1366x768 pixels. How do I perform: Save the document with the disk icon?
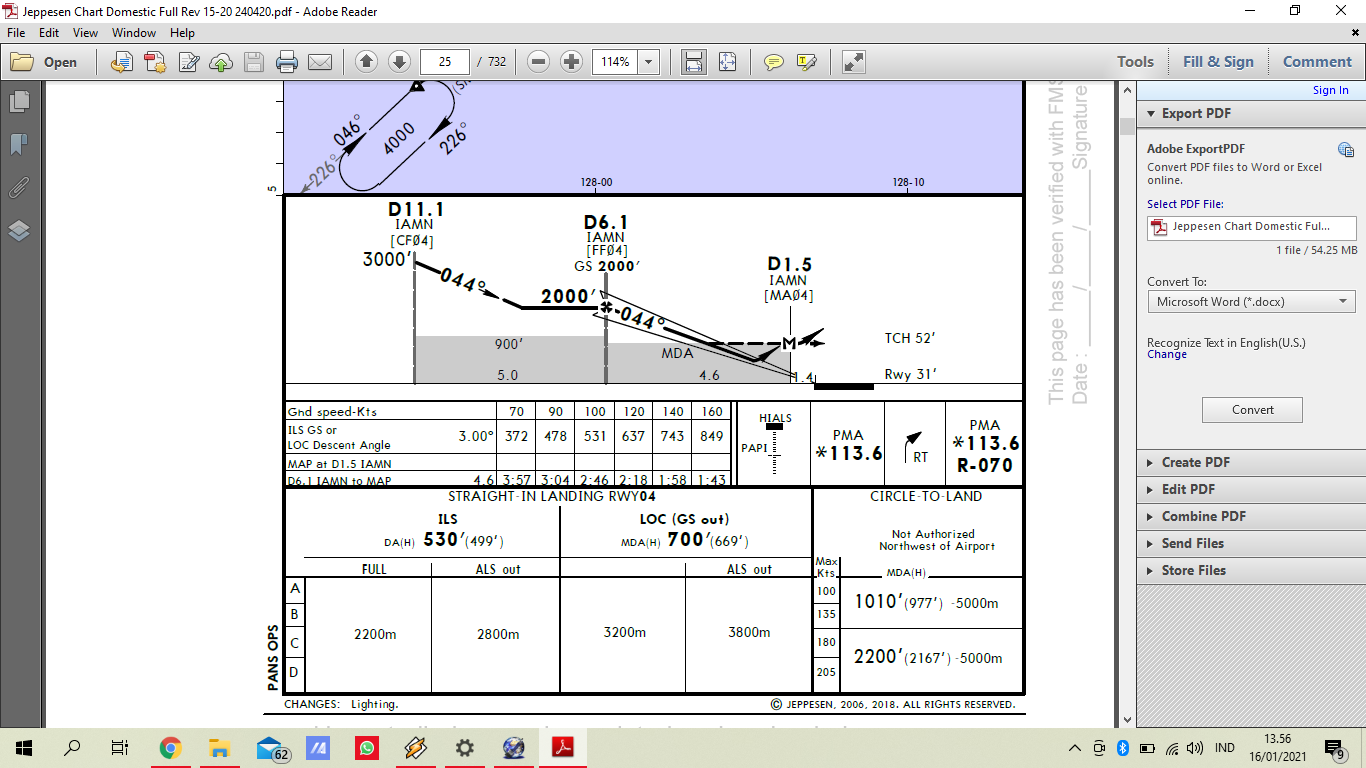point(254,62)
